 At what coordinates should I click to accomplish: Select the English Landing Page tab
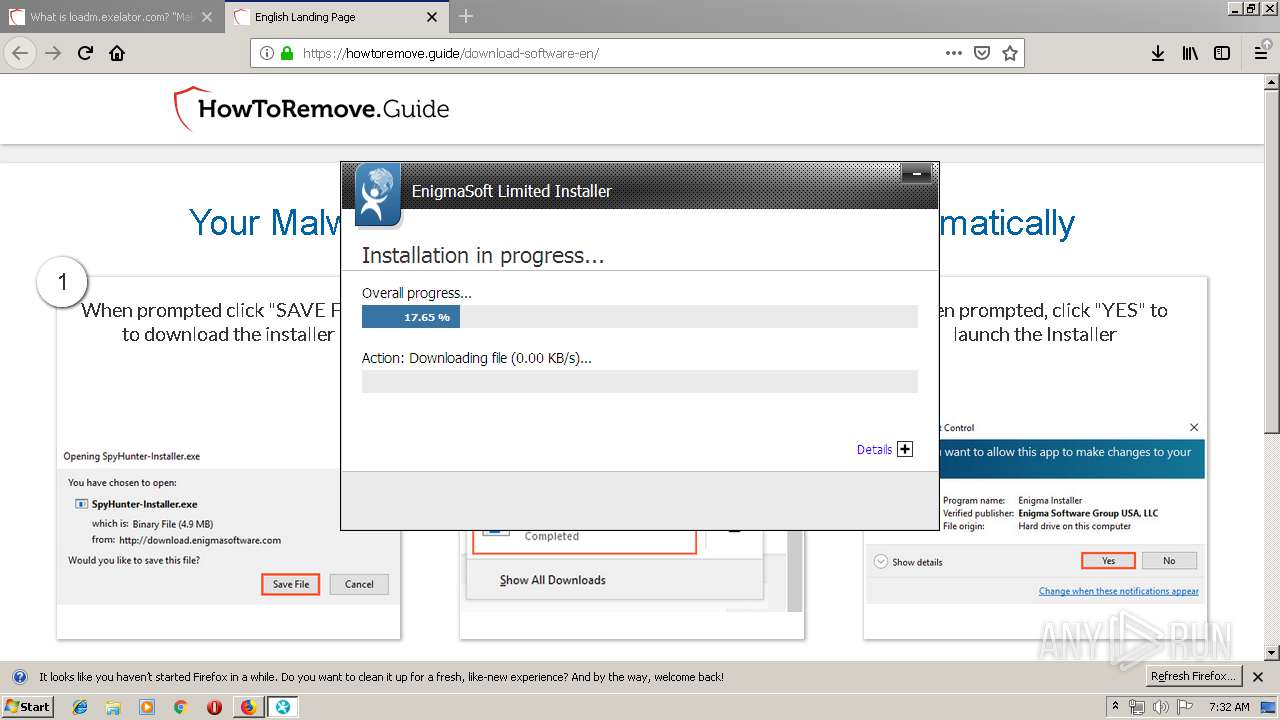(337, 17)
